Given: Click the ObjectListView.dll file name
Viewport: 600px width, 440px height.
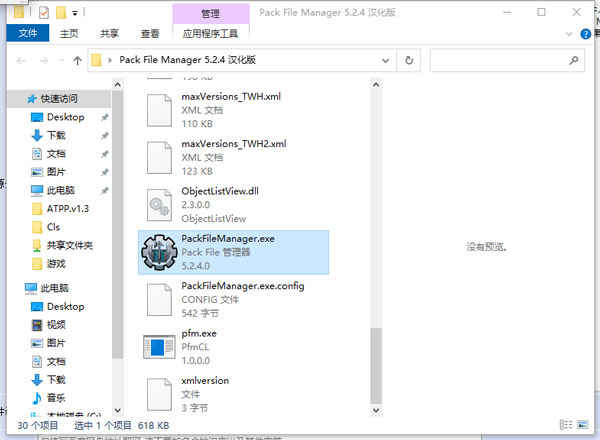Looking at the screenshot, I should click(x=220, y=191).
